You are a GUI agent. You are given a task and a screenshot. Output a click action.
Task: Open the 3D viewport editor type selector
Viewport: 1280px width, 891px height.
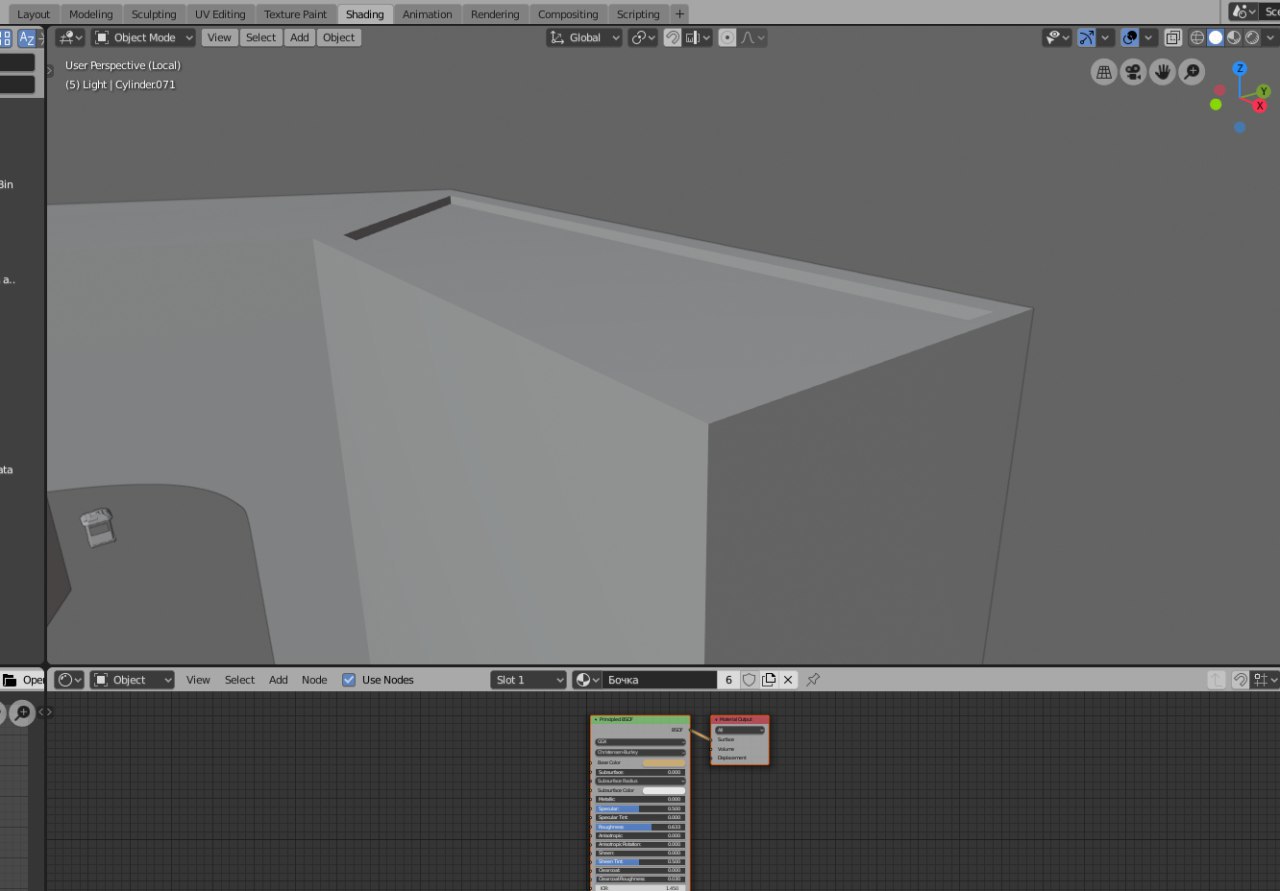tap(71, 38)
